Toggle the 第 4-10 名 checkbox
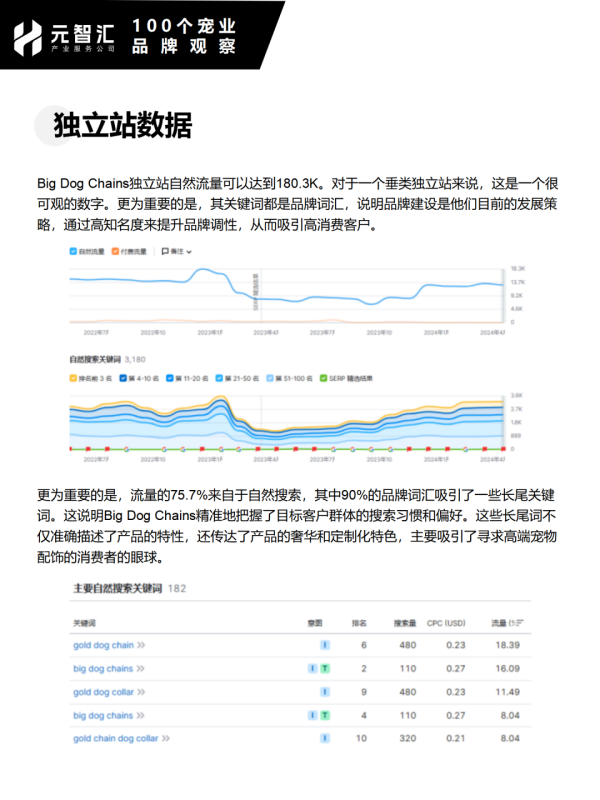The image size is (600, 800). (x=123, y=378)
